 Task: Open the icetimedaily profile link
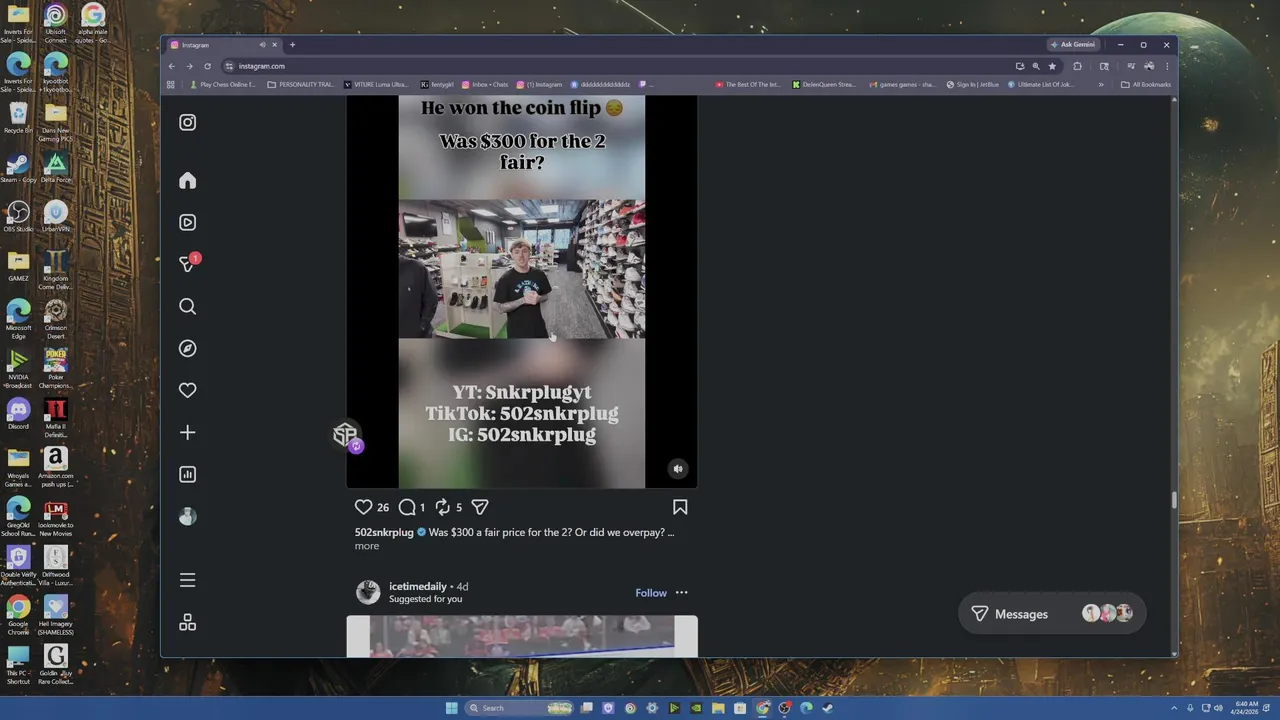(418, 587)
